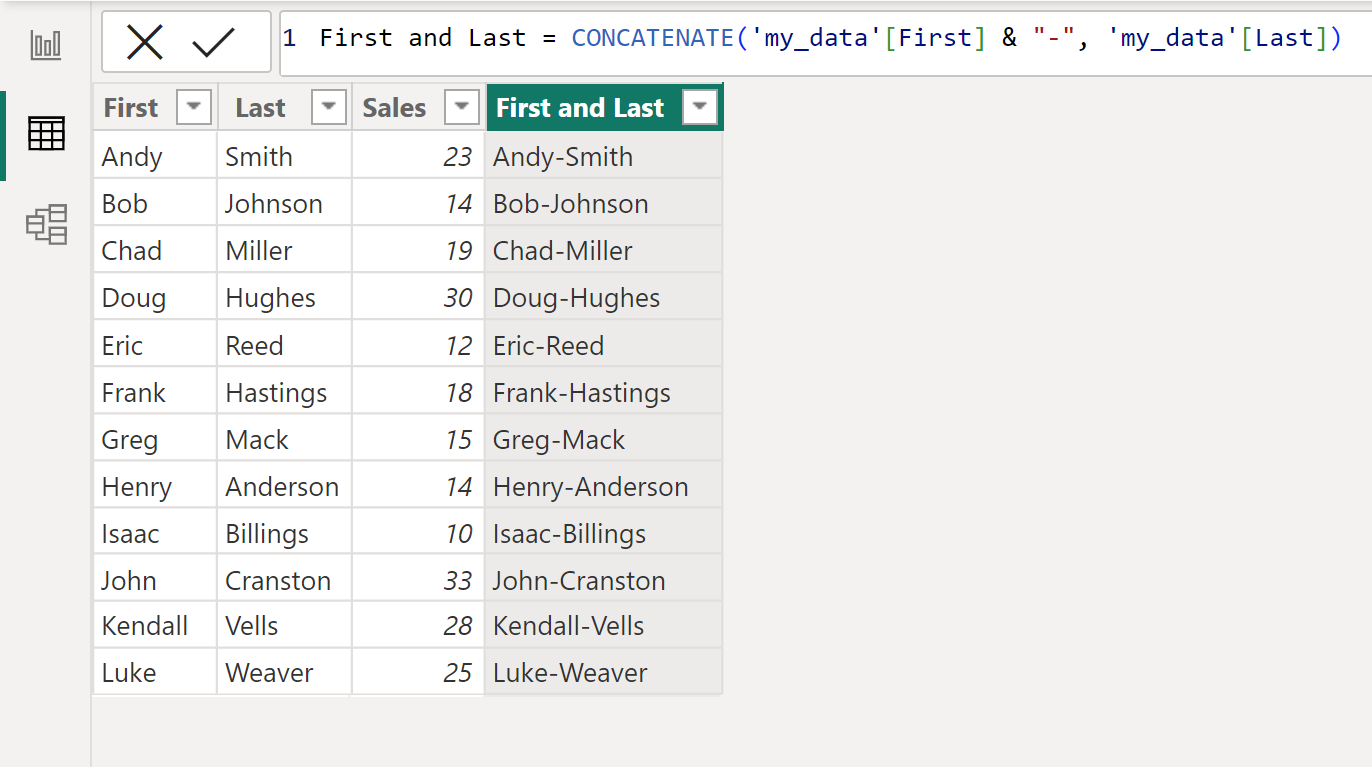Click the cell containing Miller
1372x767 pixels.
(x=284, y=250)
